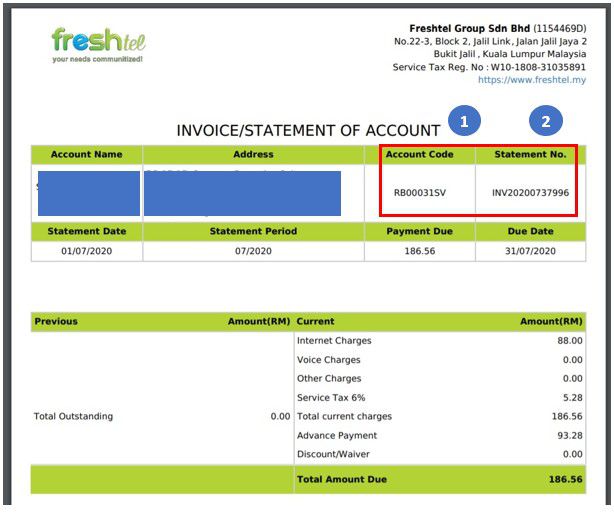The height and width of the screenshot is (518, 614).
Task: Click the Address column header
Action: tap(253, 154)
